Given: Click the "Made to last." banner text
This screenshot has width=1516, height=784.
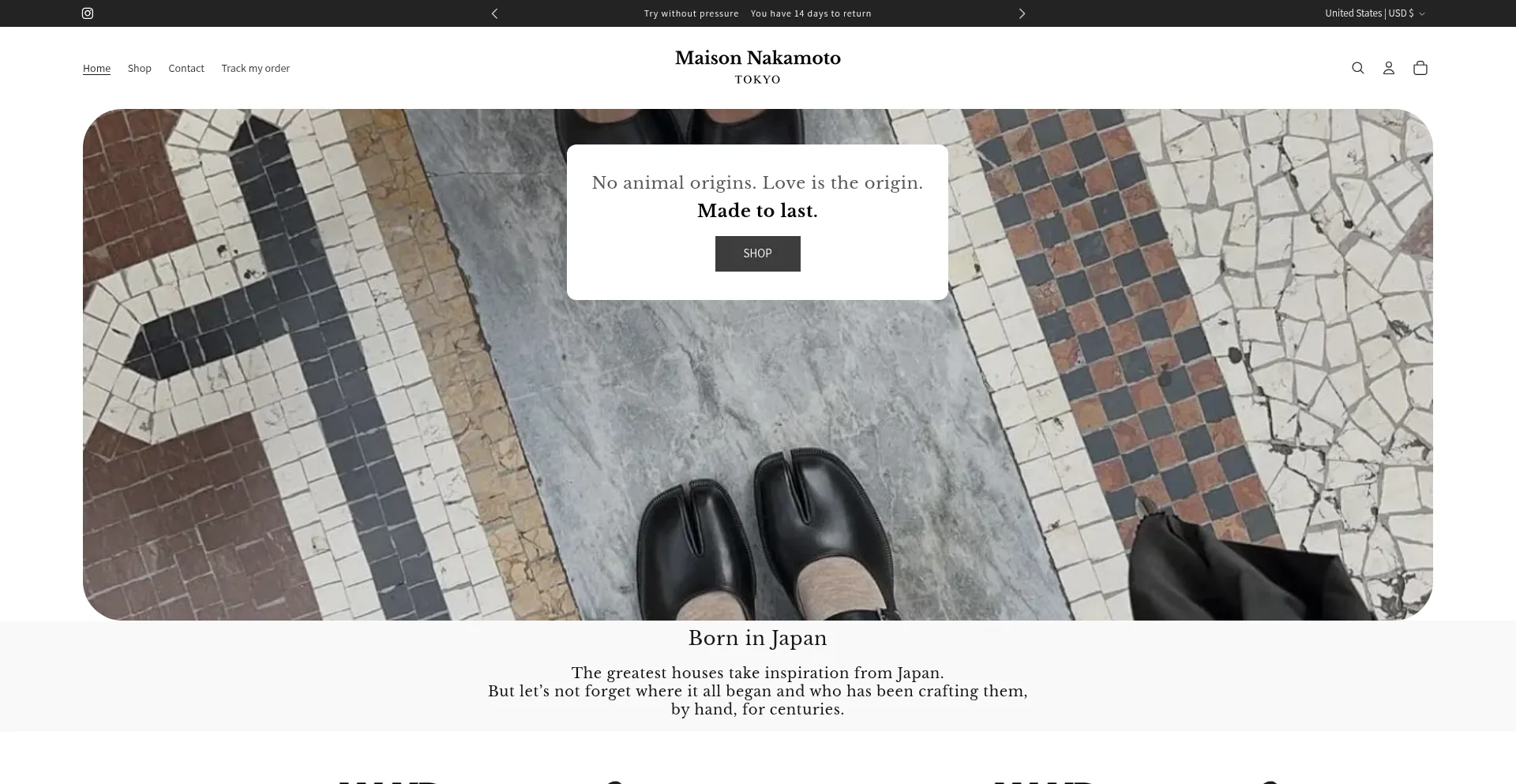Looking at the screenshot, I should (x=757, y=211).
